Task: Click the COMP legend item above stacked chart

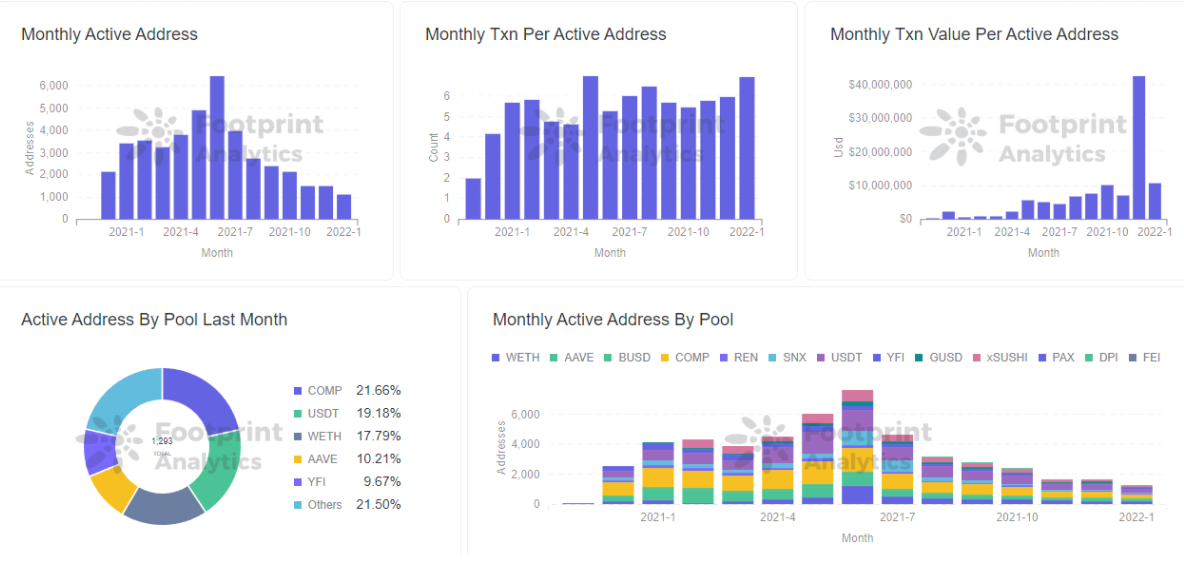Action: click(x=684, y=357)
